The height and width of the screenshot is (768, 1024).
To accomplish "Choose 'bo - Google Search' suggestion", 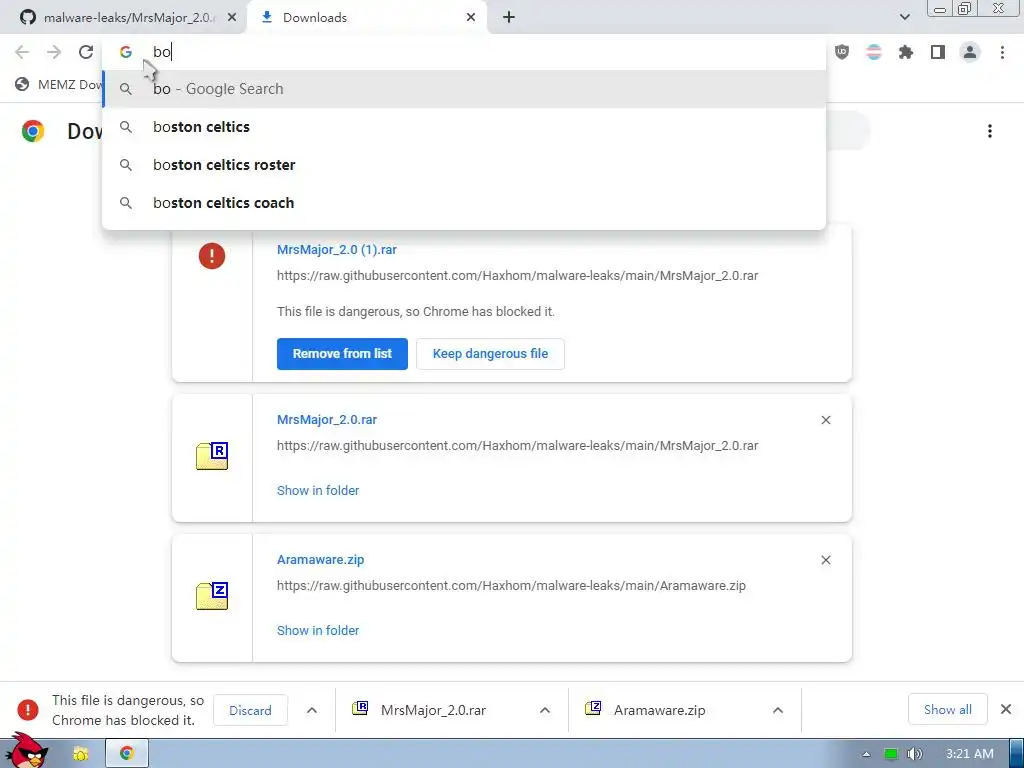I will tap(464, 89).
